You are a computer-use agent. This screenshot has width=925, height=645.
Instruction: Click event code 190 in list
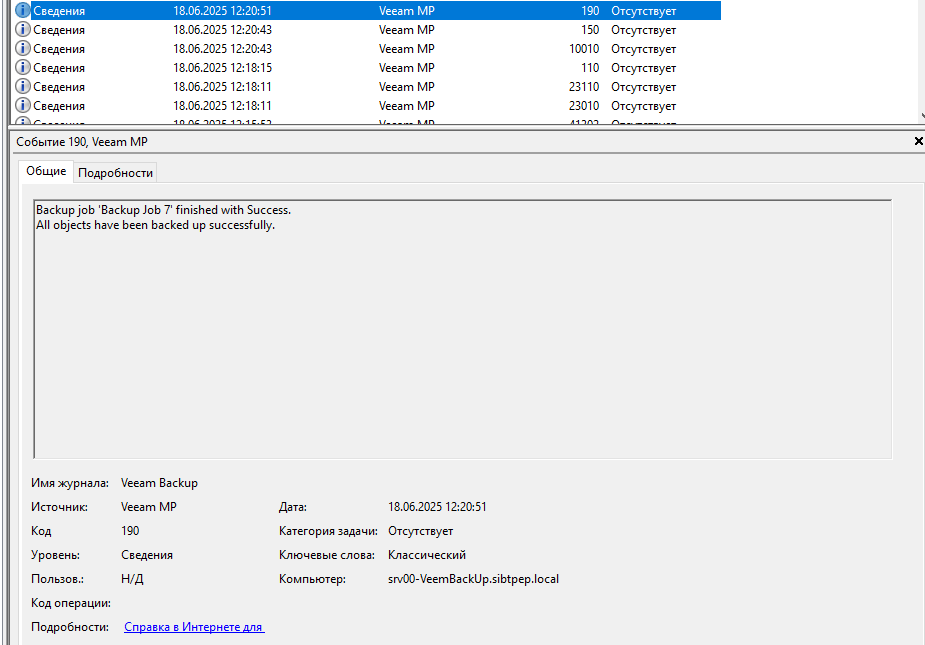point(590,11)
